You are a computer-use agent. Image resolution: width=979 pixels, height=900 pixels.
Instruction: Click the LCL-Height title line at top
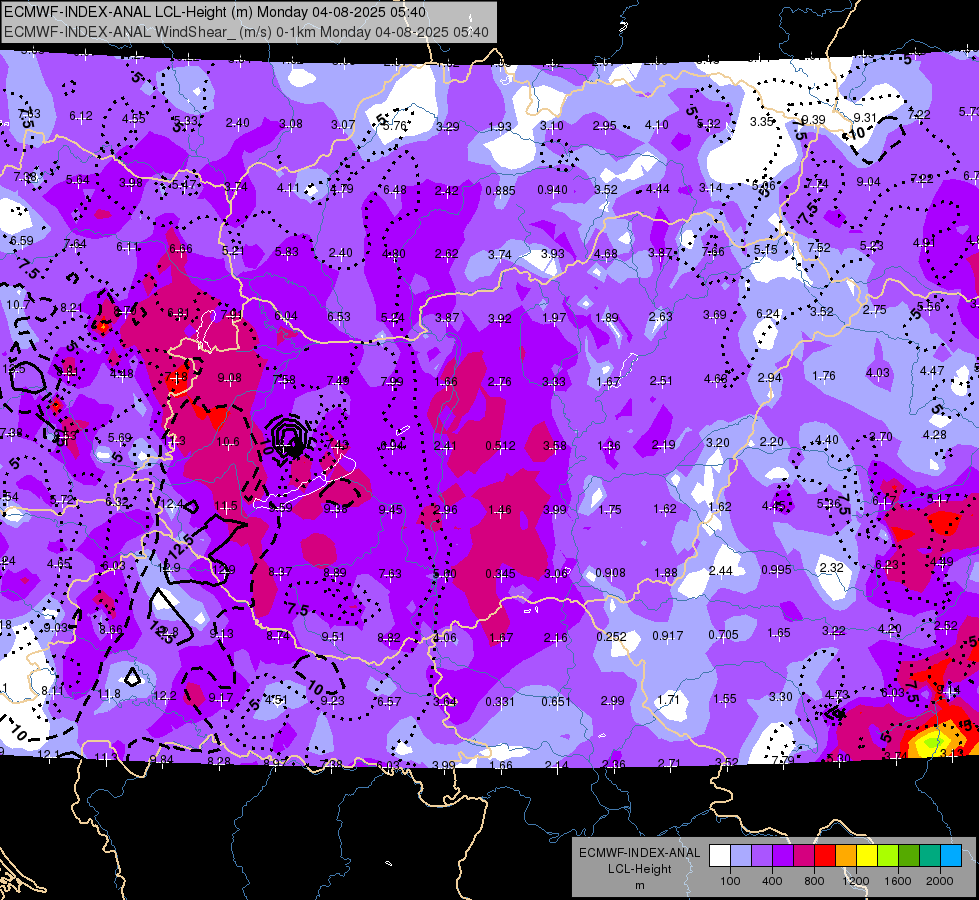click(x=215, y=12)
